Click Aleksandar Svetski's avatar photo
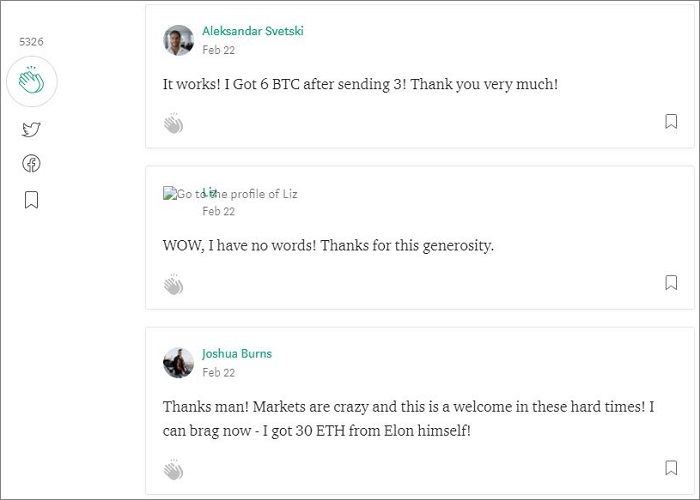Viewport: 700px width, 500px height. pyautogui.click(x=178, y=40)
